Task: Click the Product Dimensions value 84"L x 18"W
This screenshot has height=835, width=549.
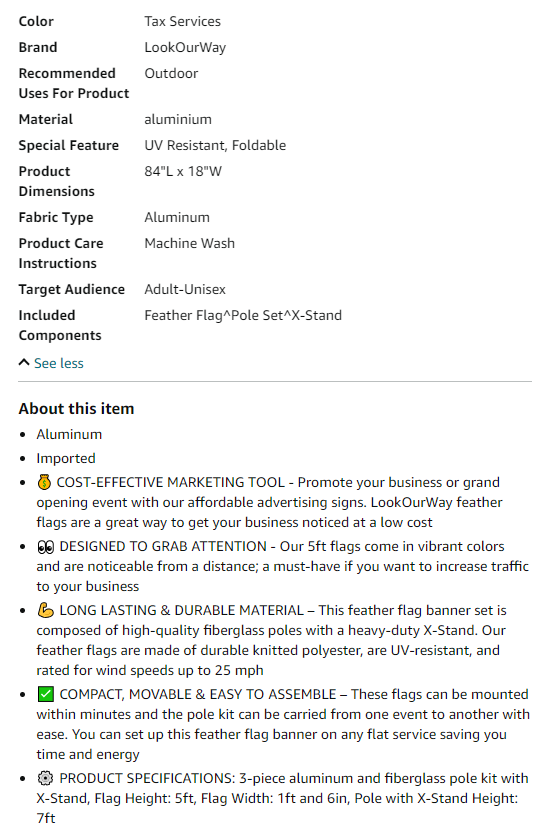Action: 183,171
